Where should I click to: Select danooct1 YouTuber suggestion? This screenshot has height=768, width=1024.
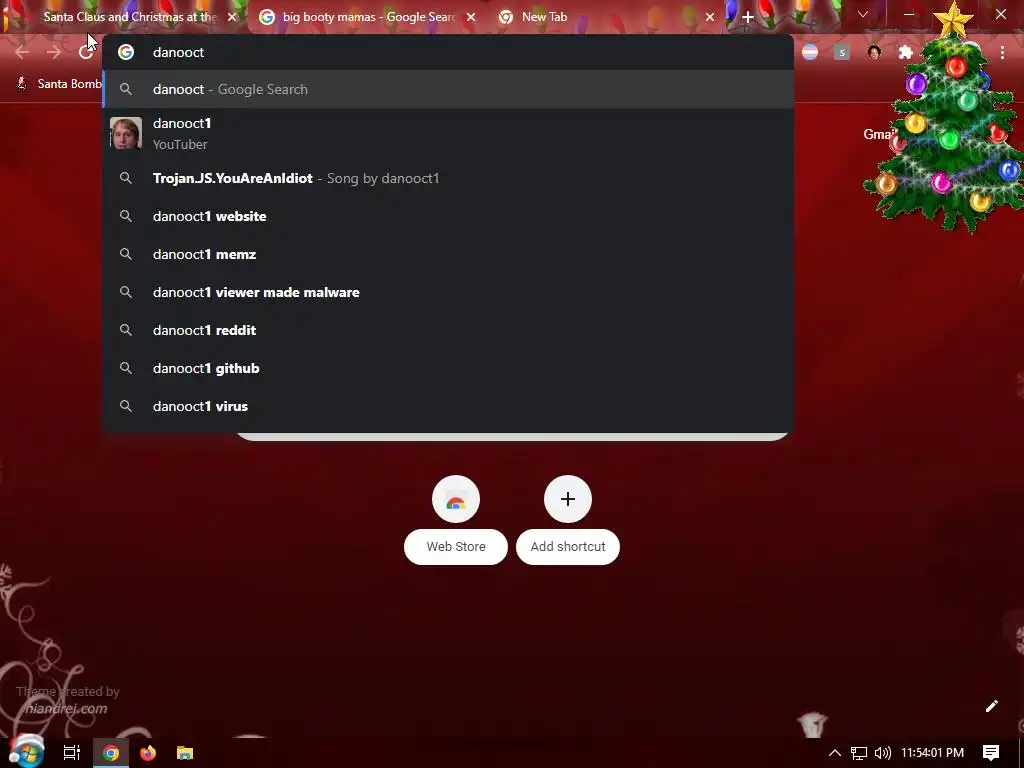click(x=448, y=133)
